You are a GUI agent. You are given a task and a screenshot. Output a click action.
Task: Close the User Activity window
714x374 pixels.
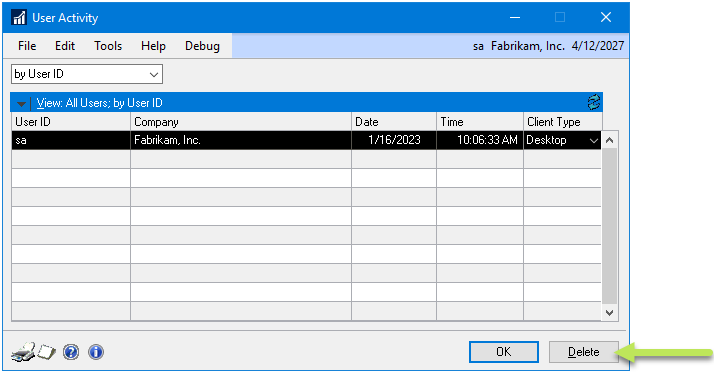[x=606, y=18]
